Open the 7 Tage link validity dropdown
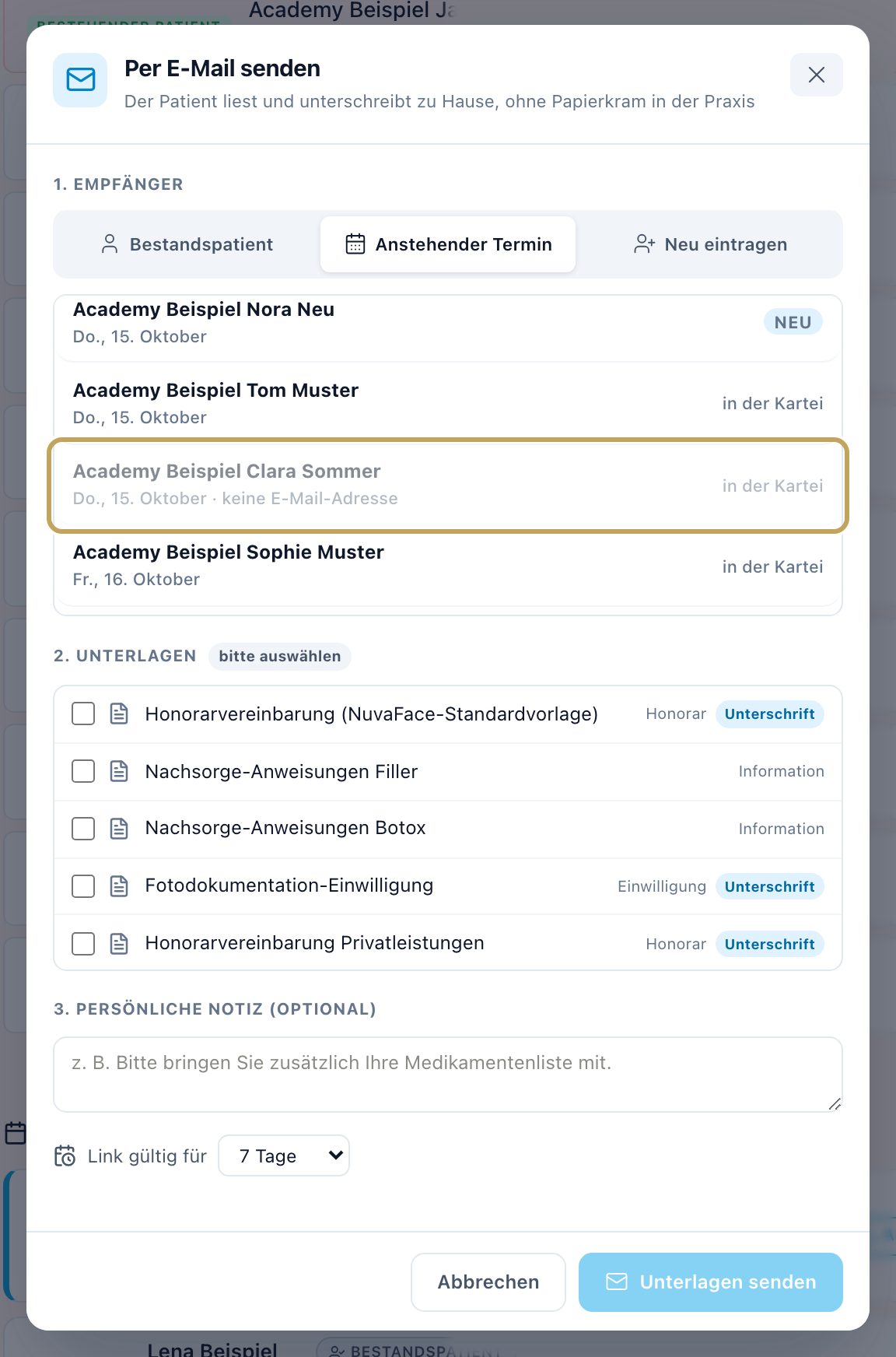 (284, 1155)
